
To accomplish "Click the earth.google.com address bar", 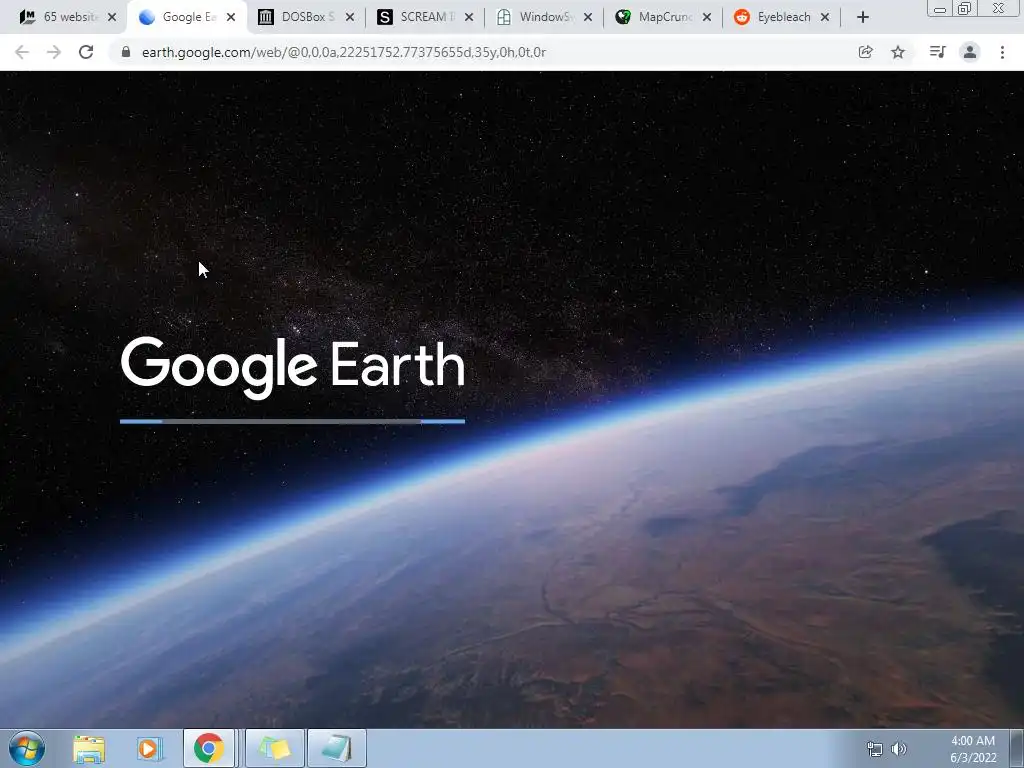I will click(483, 52).
